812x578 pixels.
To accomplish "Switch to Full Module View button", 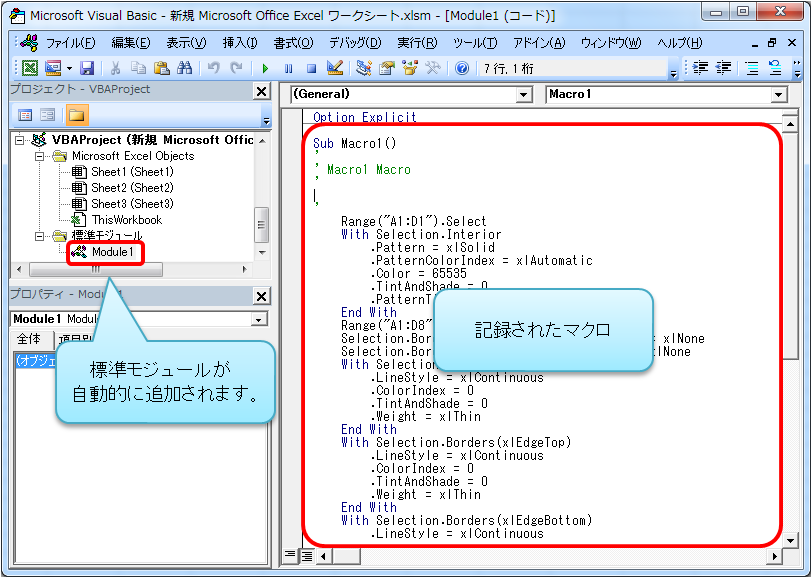I will (307, 556).
